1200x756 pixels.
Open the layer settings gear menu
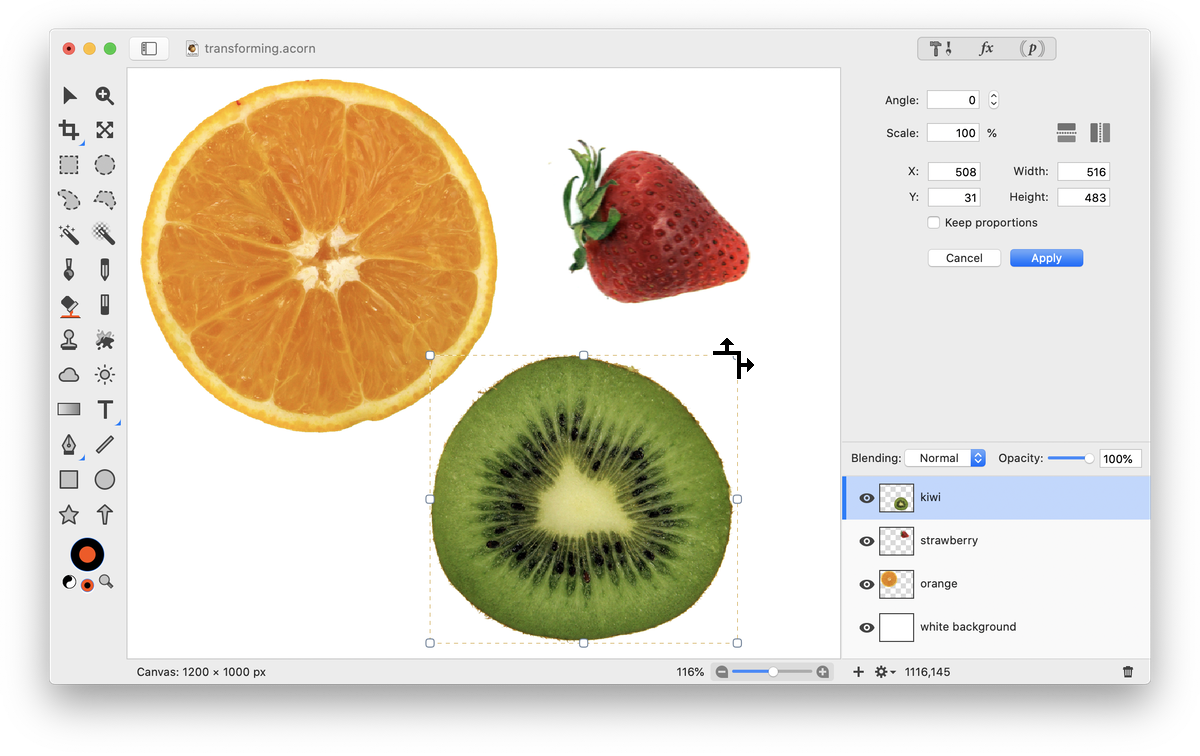(885, 672)
